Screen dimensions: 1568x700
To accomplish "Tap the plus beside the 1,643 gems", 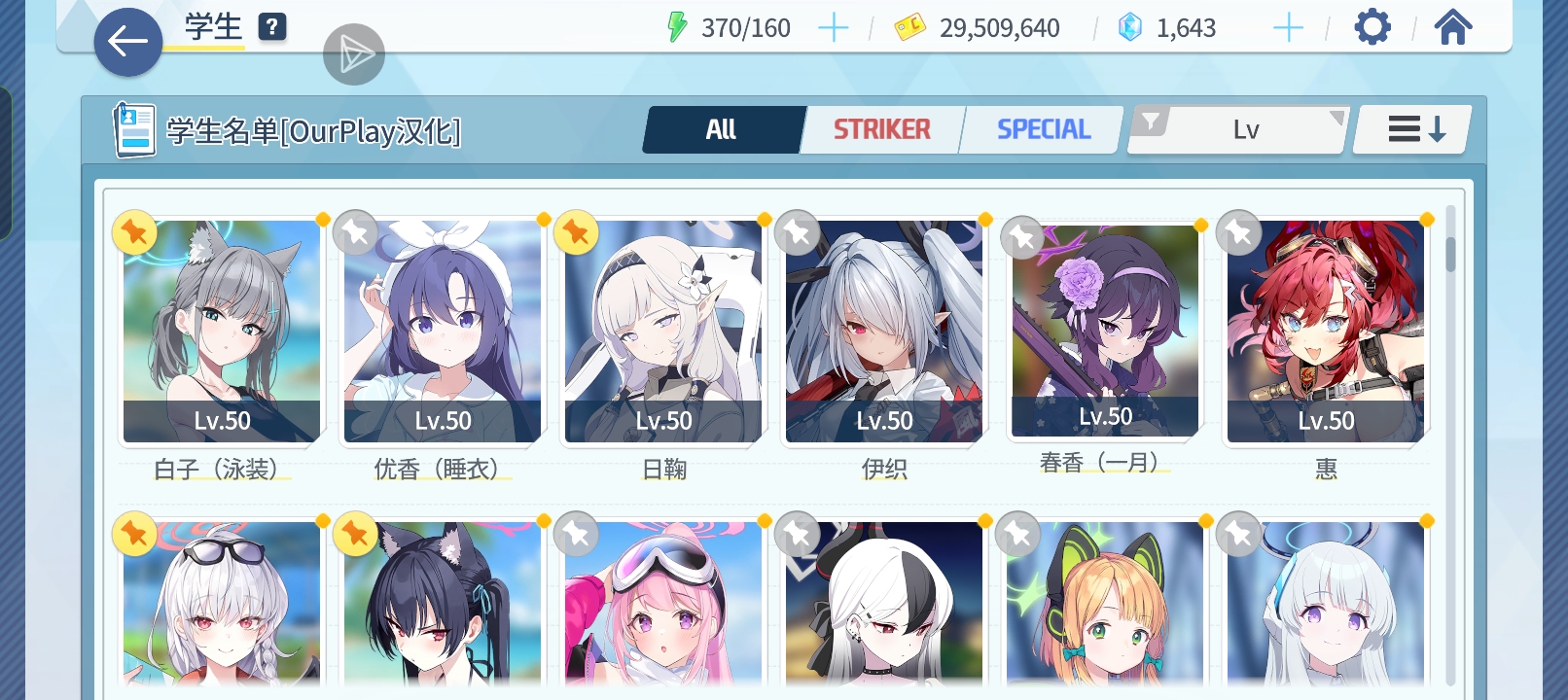I will 1288,28.
